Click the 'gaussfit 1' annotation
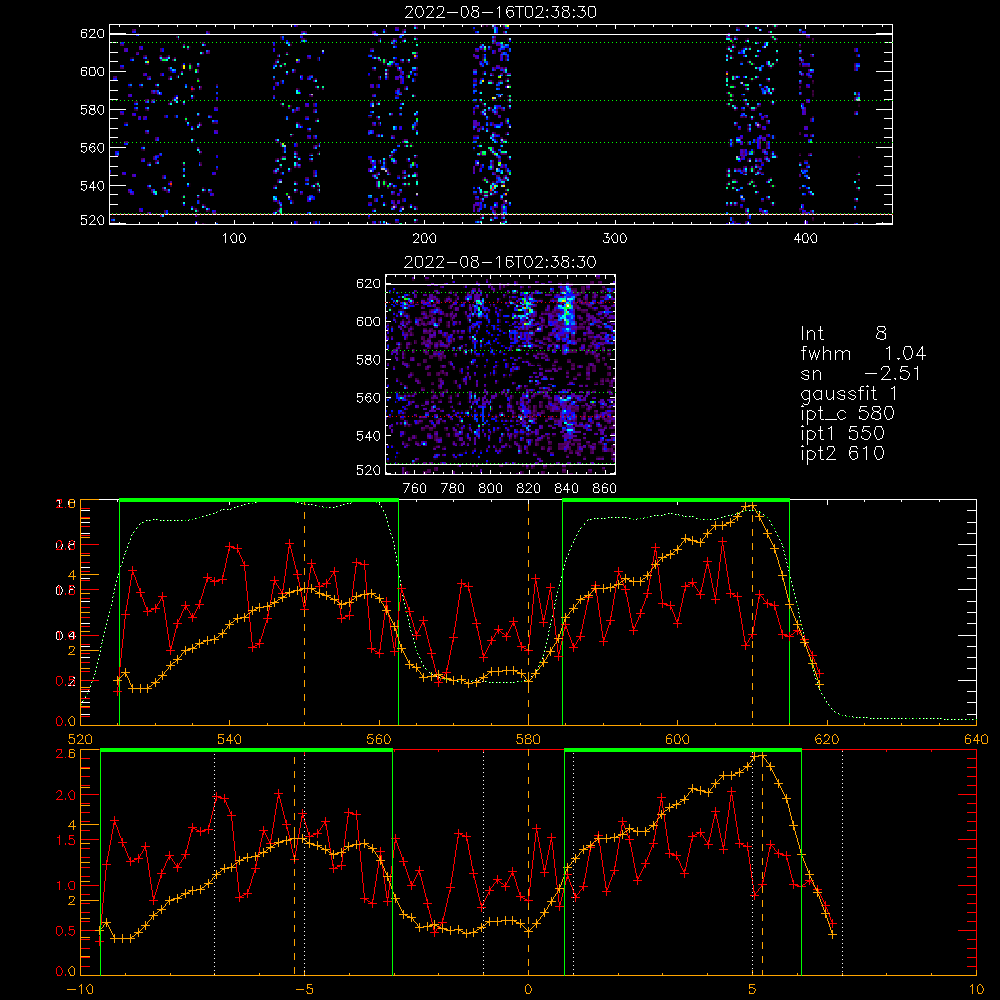 (849, 393)
